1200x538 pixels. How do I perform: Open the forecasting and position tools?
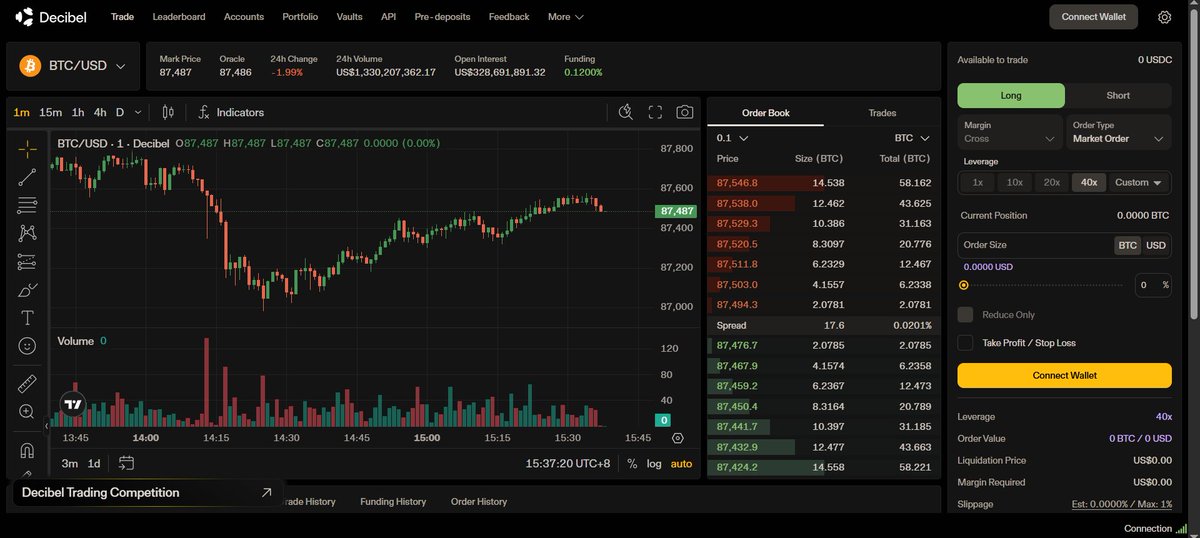[x=27, y=262]
